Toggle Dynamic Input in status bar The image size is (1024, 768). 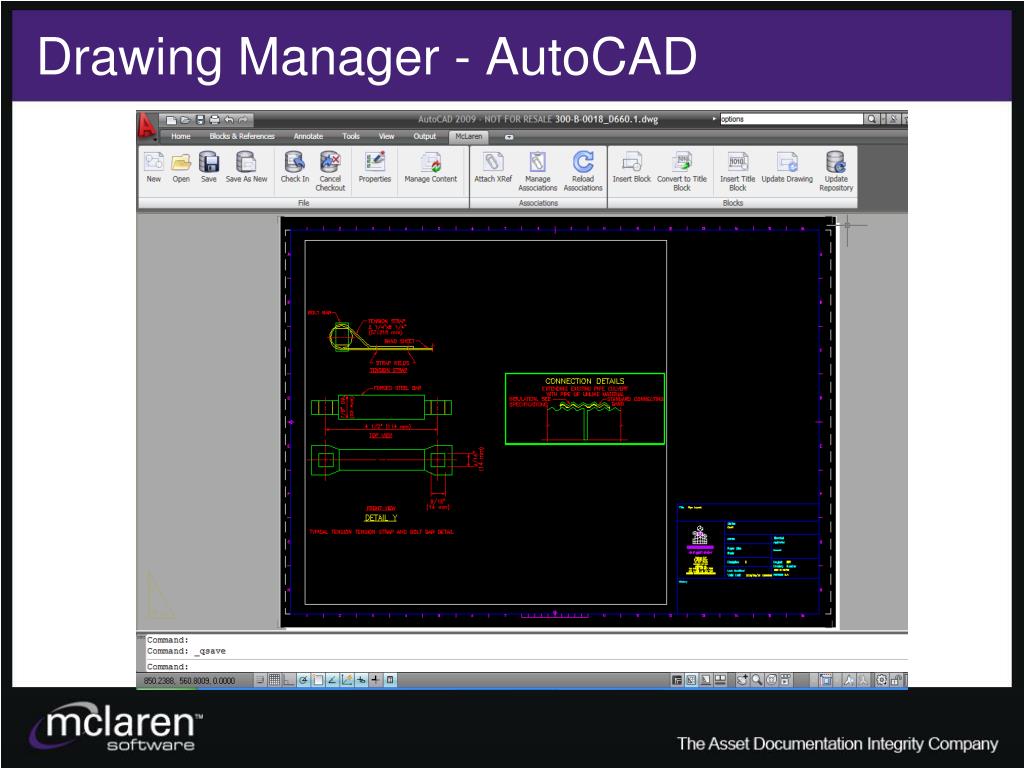361,680
